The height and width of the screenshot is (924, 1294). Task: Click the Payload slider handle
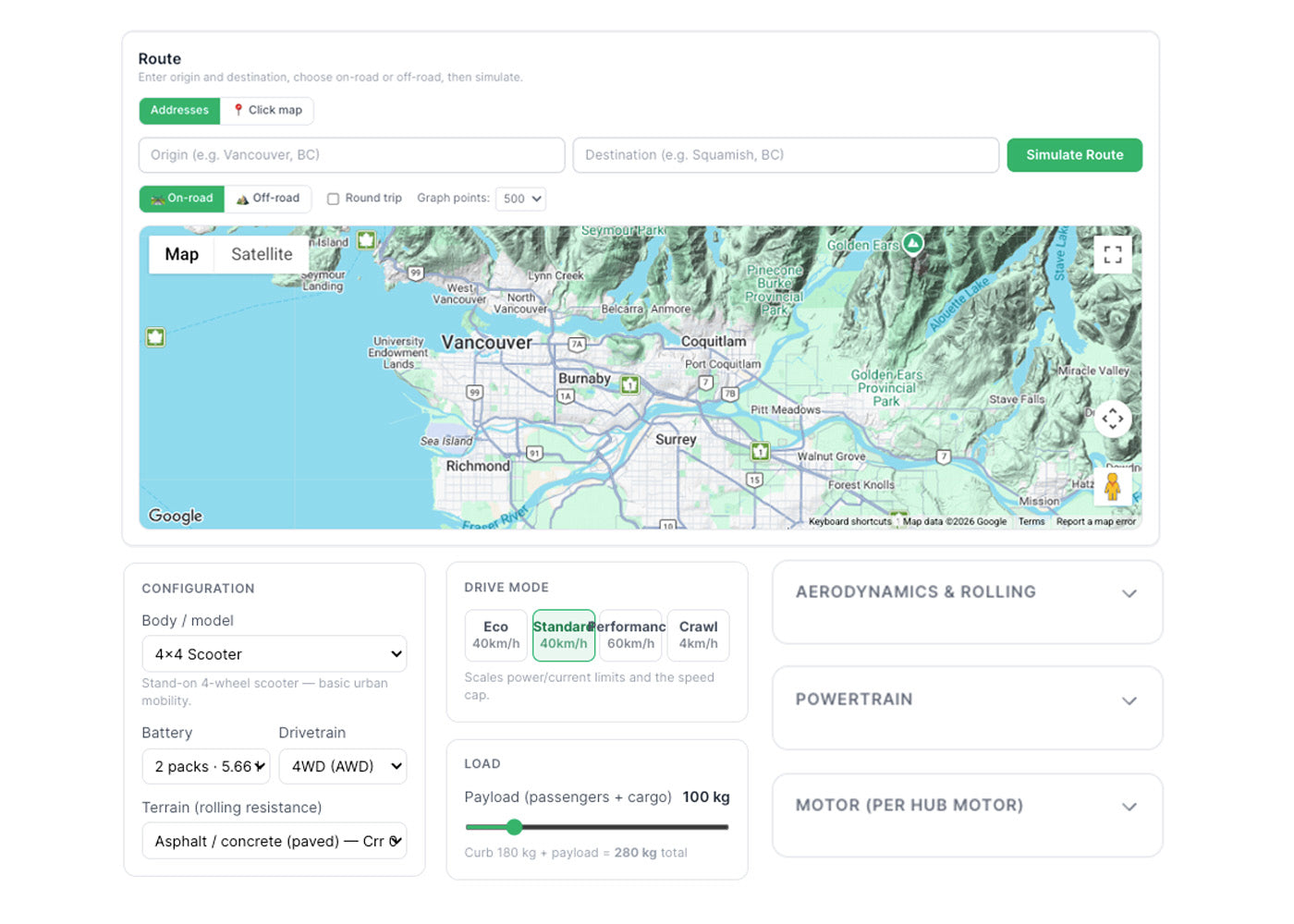515,827
